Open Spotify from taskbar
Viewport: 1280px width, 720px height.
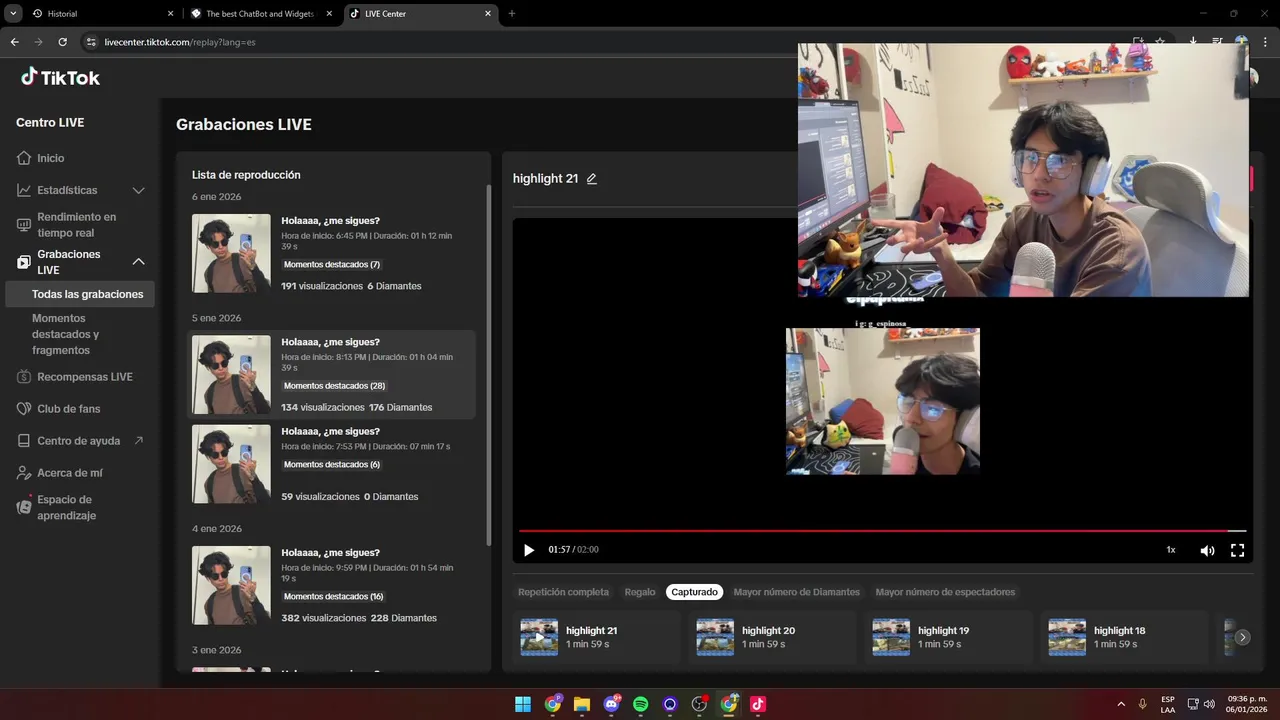click(640, 704)
